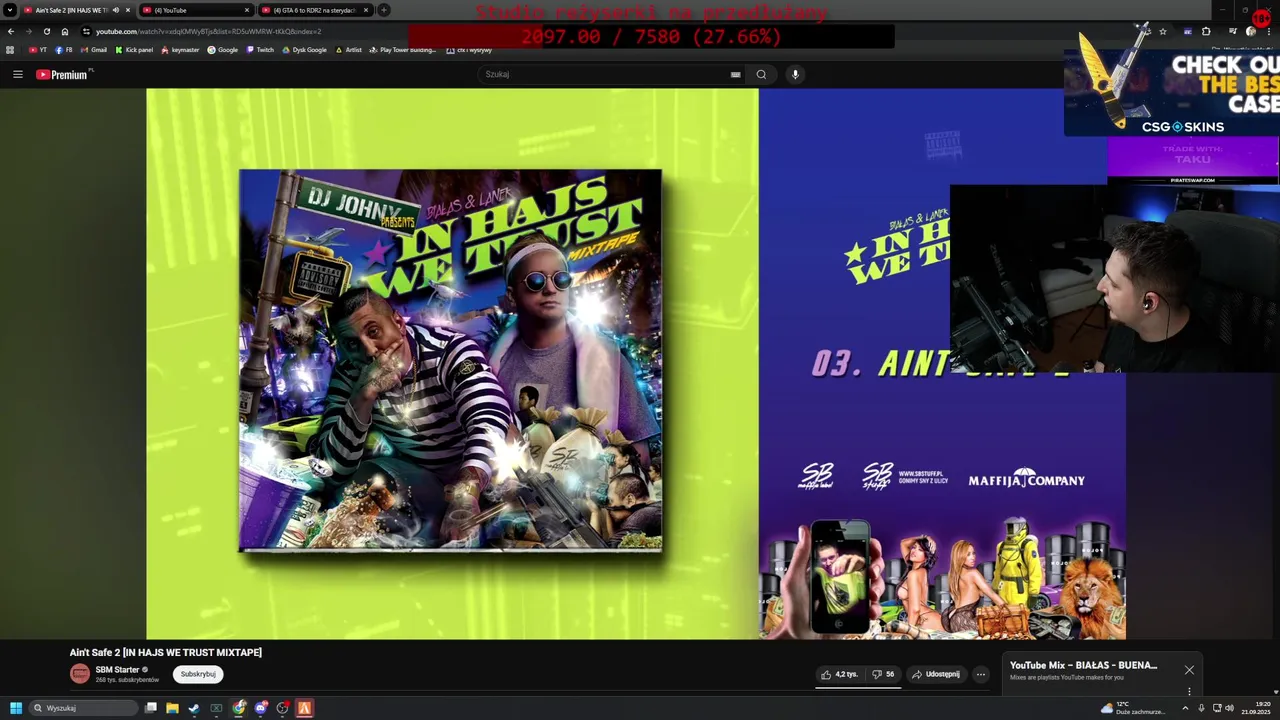Viewport: 1280px width, 720px height.
Task: Open the Kick panel bookmark
Action: click(134, 50)
